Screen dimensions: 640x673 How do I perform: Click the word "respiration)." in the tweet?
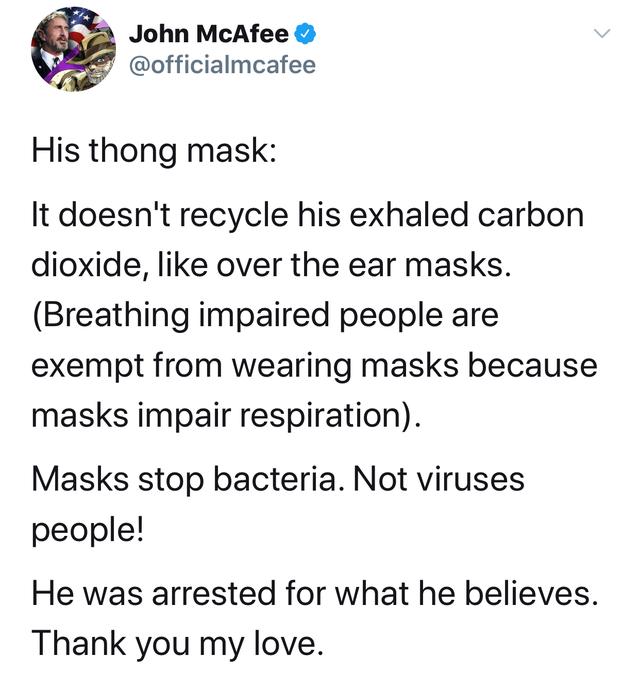coord(330,416)
